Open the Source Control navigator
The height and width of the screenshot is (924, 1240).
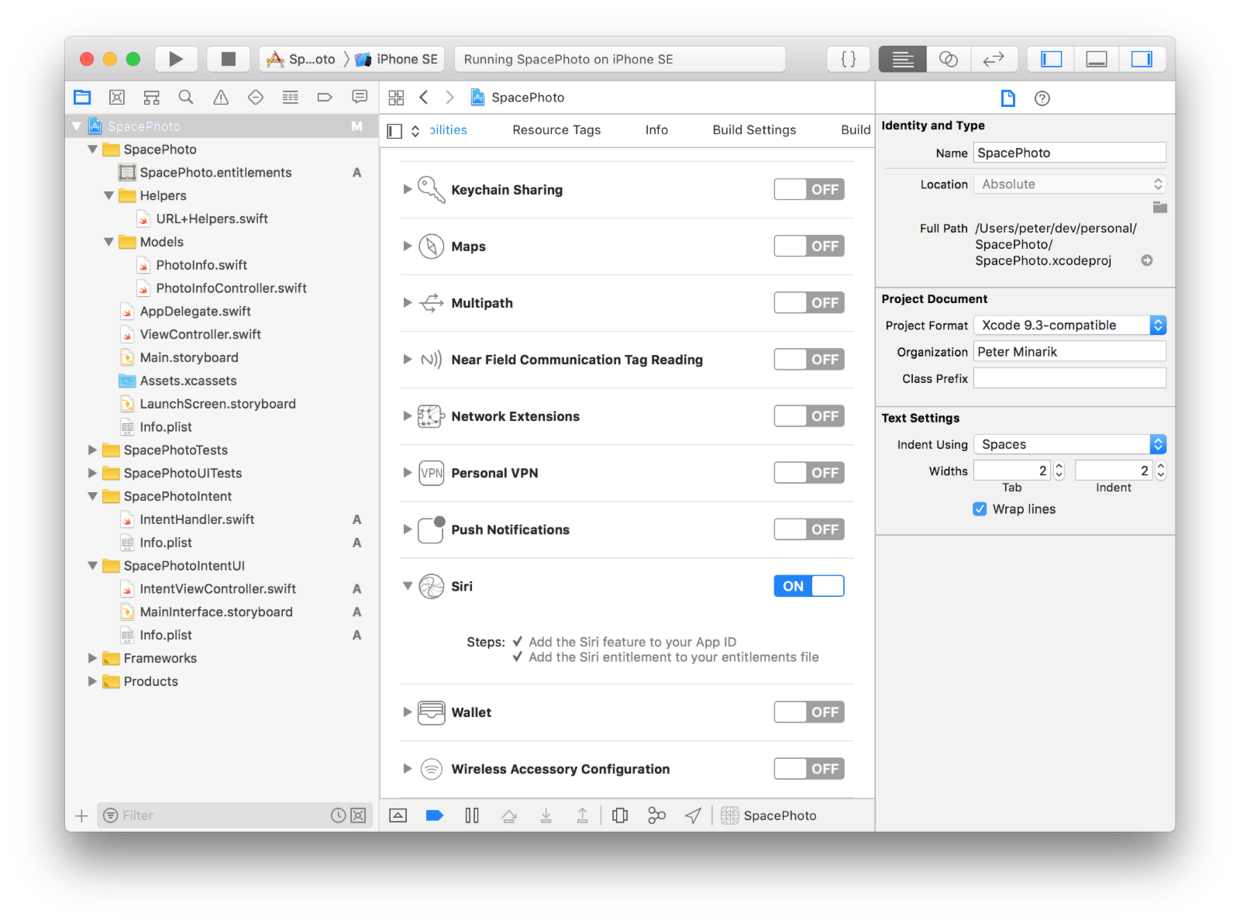point(117,97)
